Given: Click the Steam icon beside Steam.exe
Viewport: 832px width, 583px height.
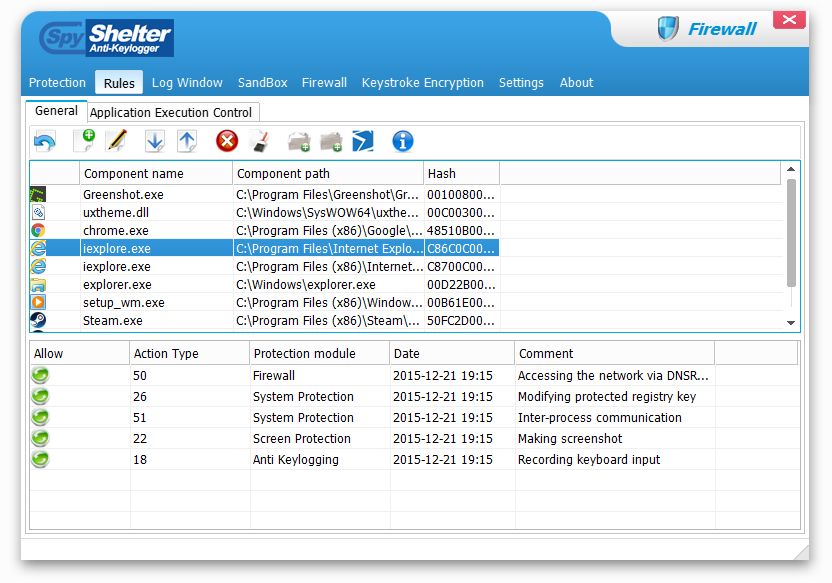Looking at the screenshot, I should [38, 320].
